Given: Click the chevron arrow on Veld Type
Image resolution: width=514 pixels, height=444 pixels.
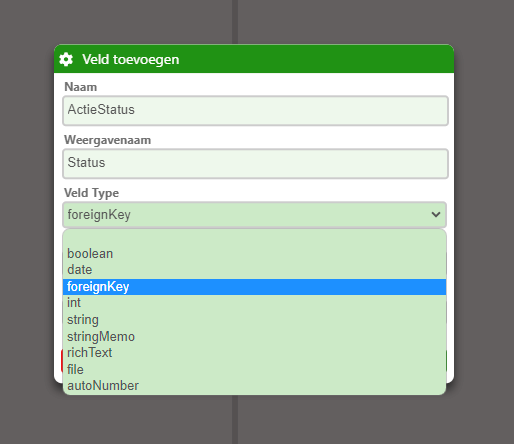Looking at the screenshot, I should coord(436,214).
